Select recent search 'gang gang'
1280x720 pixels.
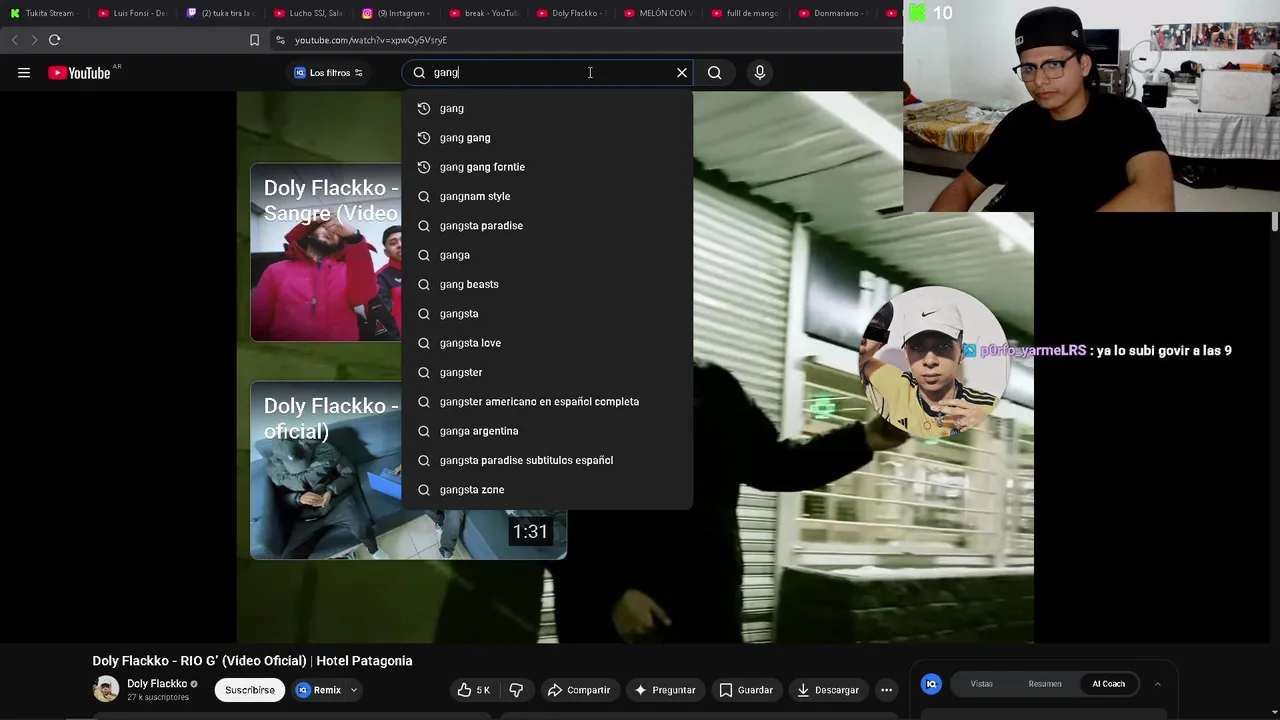pos(547,138)
